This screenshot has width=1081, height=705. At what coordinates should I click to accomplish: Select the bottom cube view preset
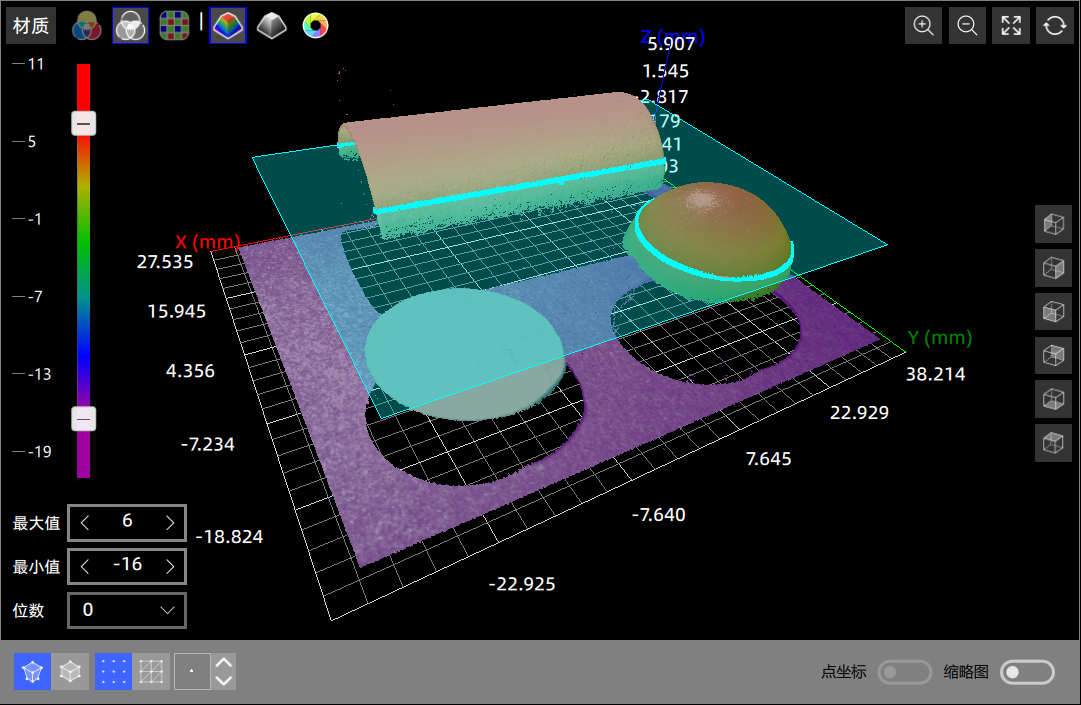[x=1053, y=442]
